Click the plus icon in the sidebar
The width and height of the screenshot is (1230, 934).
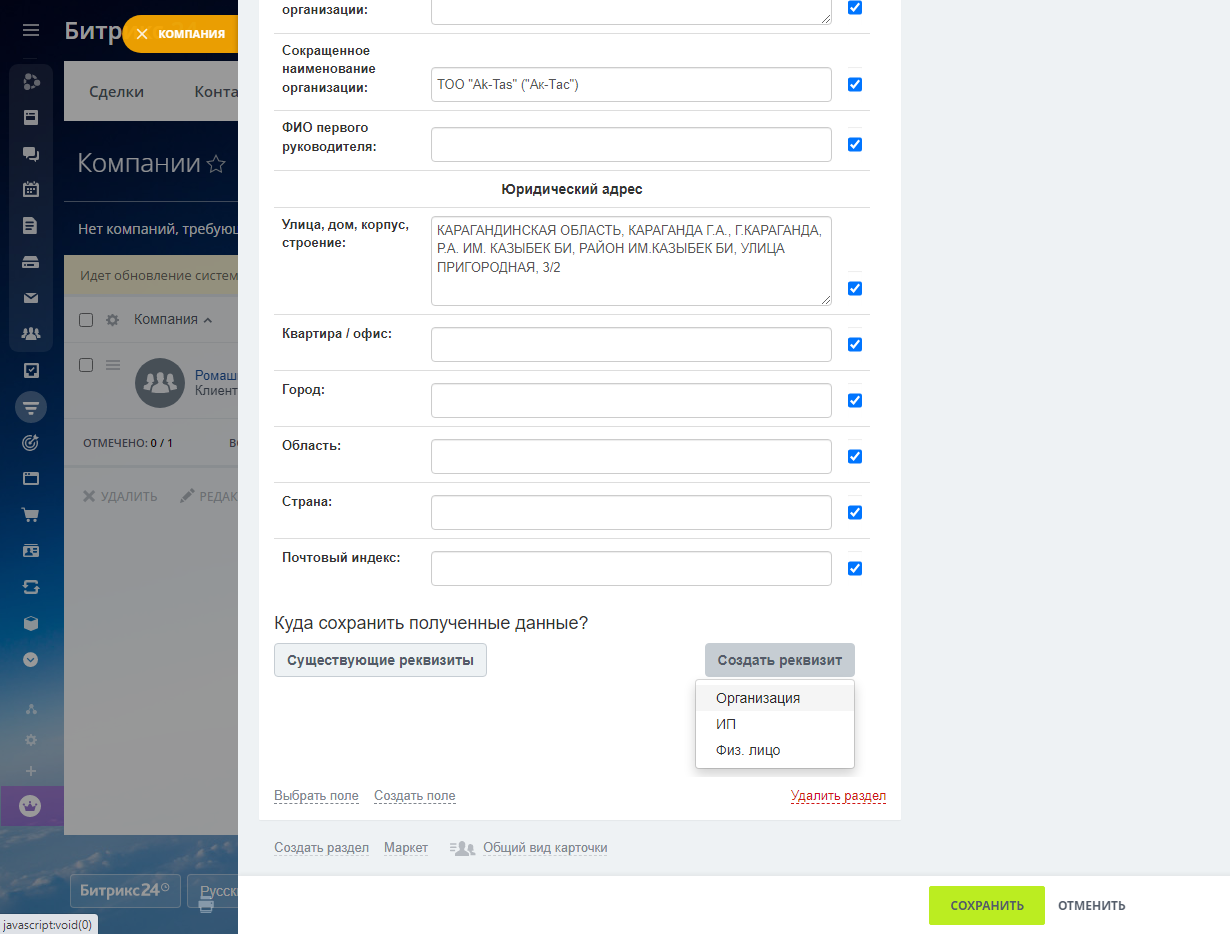(31, 771)
